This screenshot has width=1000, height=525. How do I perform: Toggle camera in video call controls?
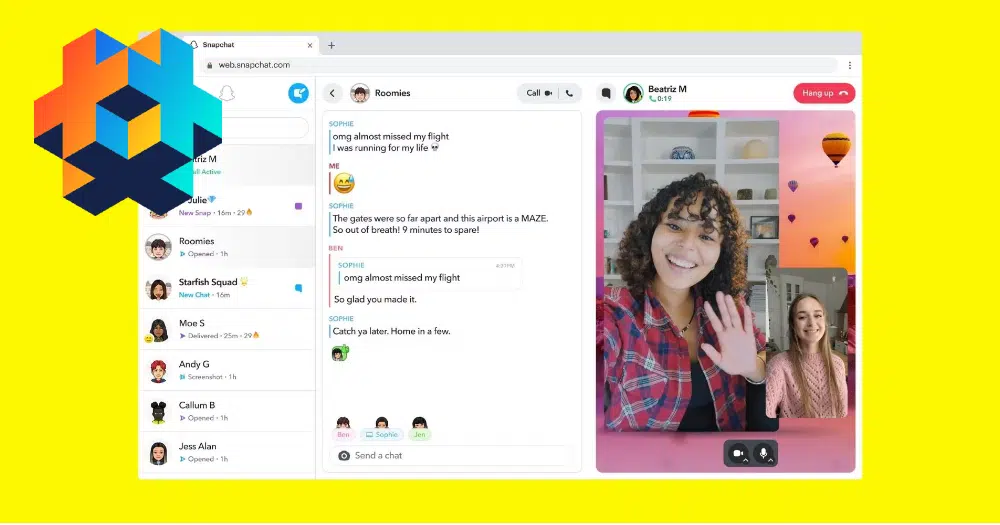click(738, 453)
